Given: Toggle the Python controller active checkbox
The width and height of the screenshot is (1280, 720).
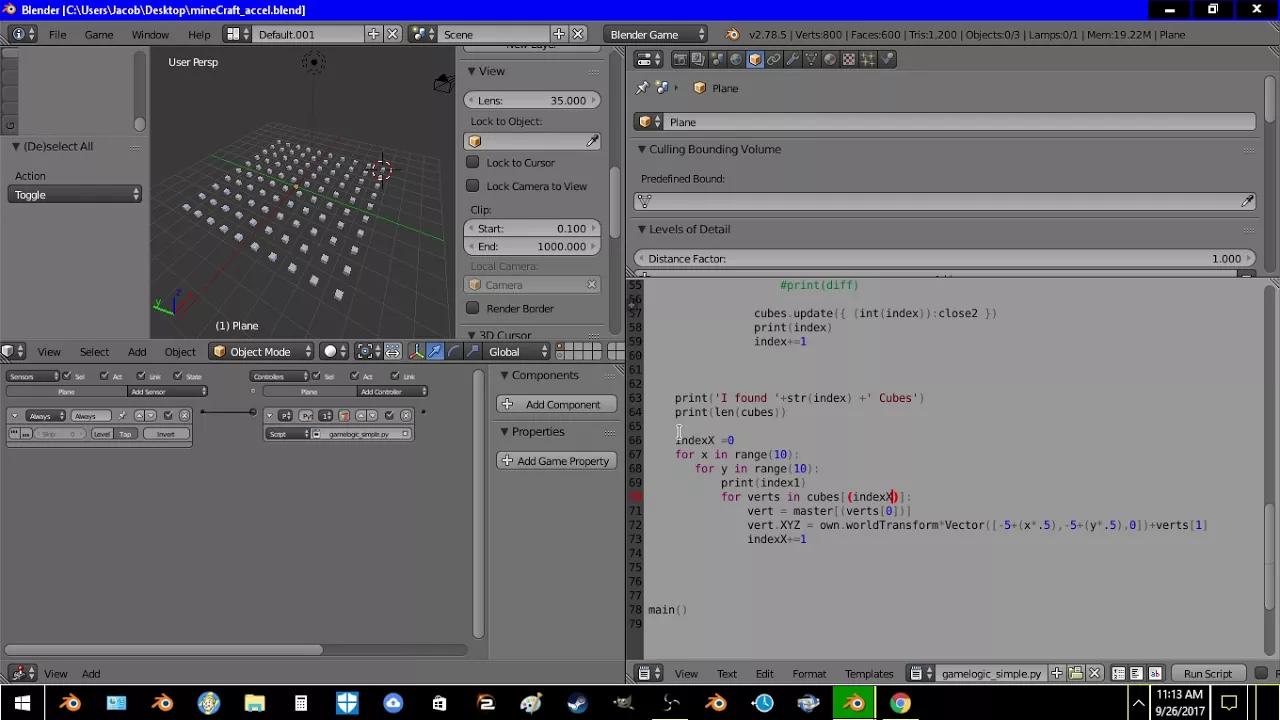Looking at the screenshot, I should [389, 415].
